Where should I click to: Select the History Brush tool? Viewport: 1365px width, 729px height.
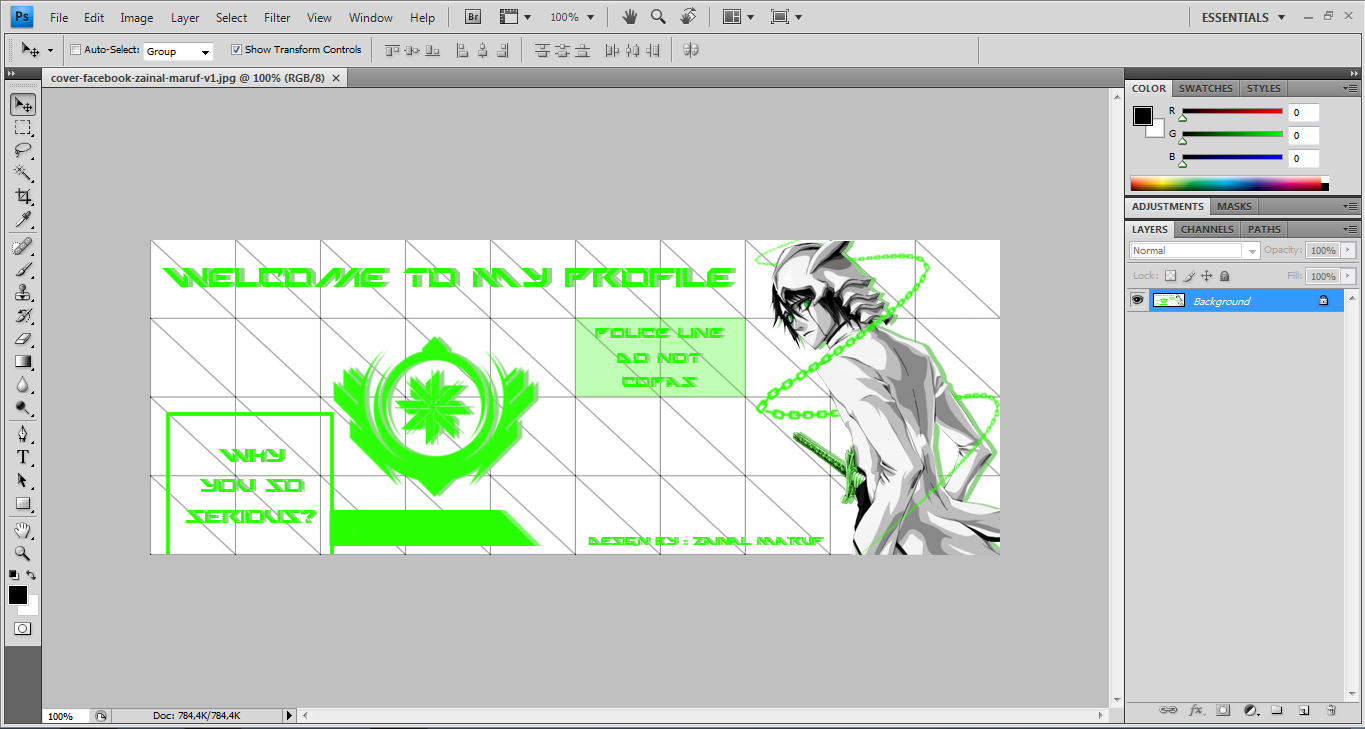tap(22, 315)
